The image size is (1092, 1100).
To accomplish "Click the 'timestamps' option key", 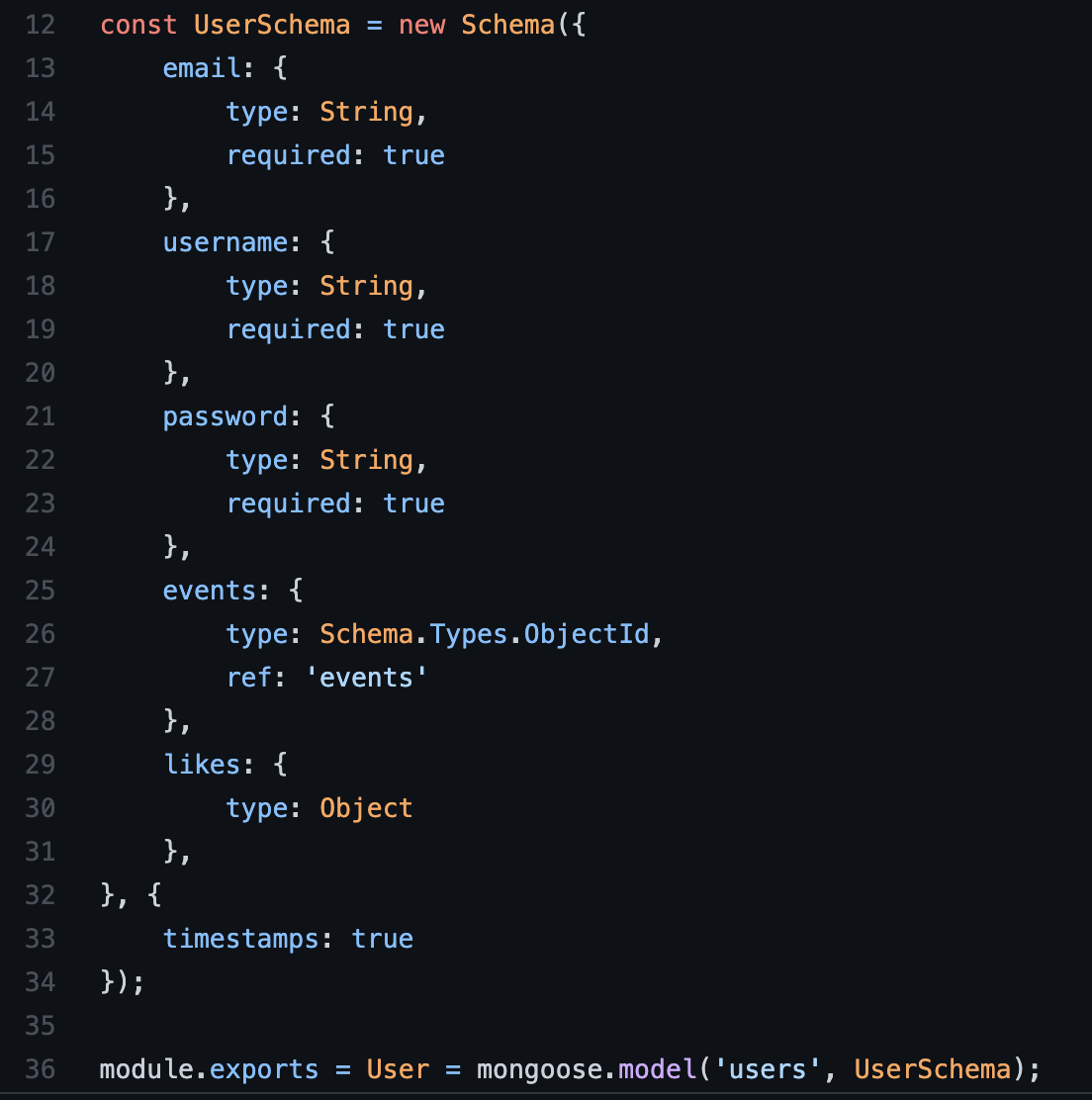I will [241, 939].
